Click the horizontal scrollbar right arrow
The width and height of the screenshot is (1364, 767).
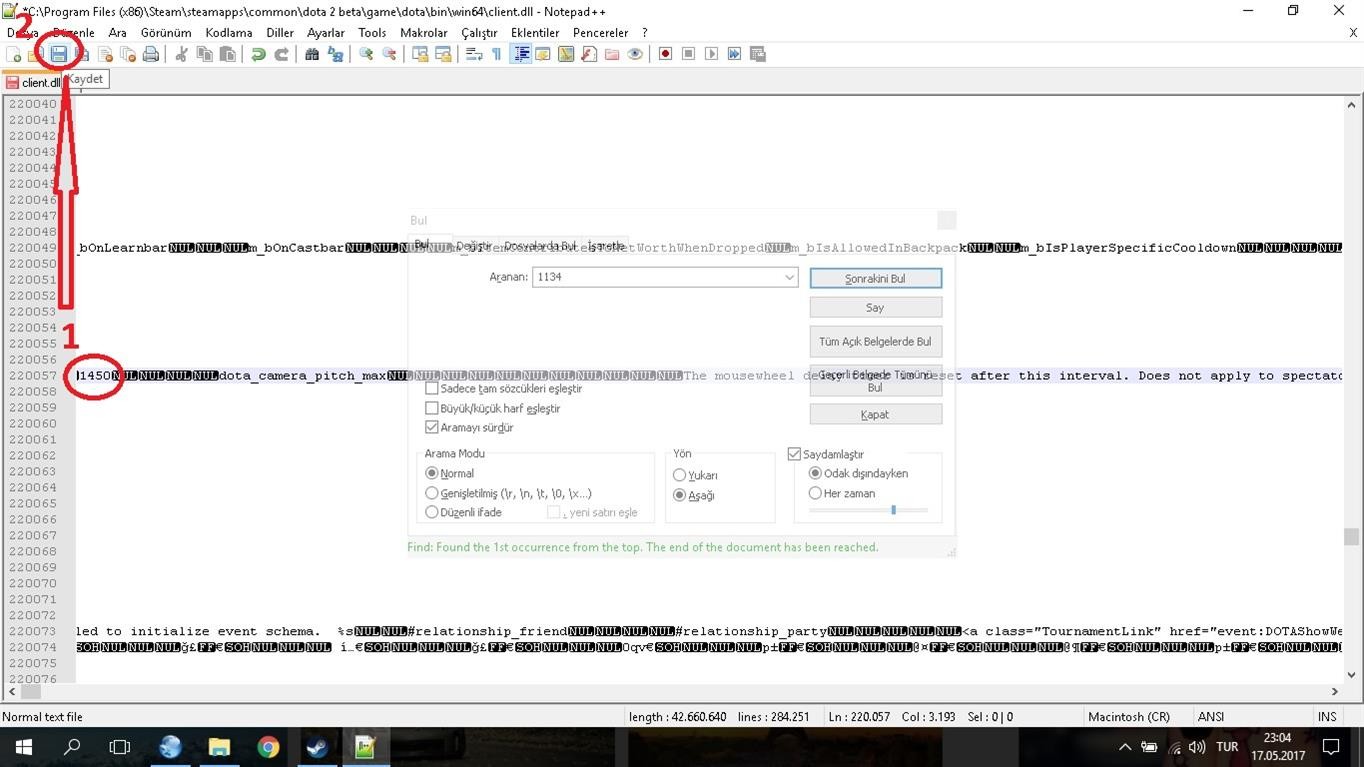[x=1334, y=691]
